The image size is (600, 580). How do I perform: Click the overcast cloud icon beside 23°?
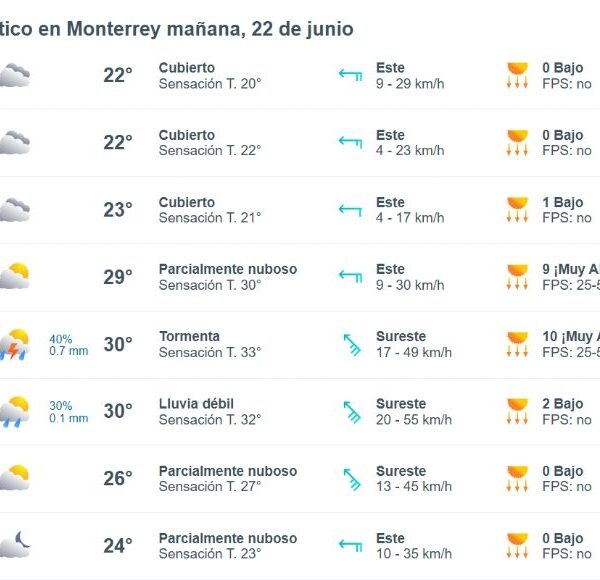(x=15, y=210)
